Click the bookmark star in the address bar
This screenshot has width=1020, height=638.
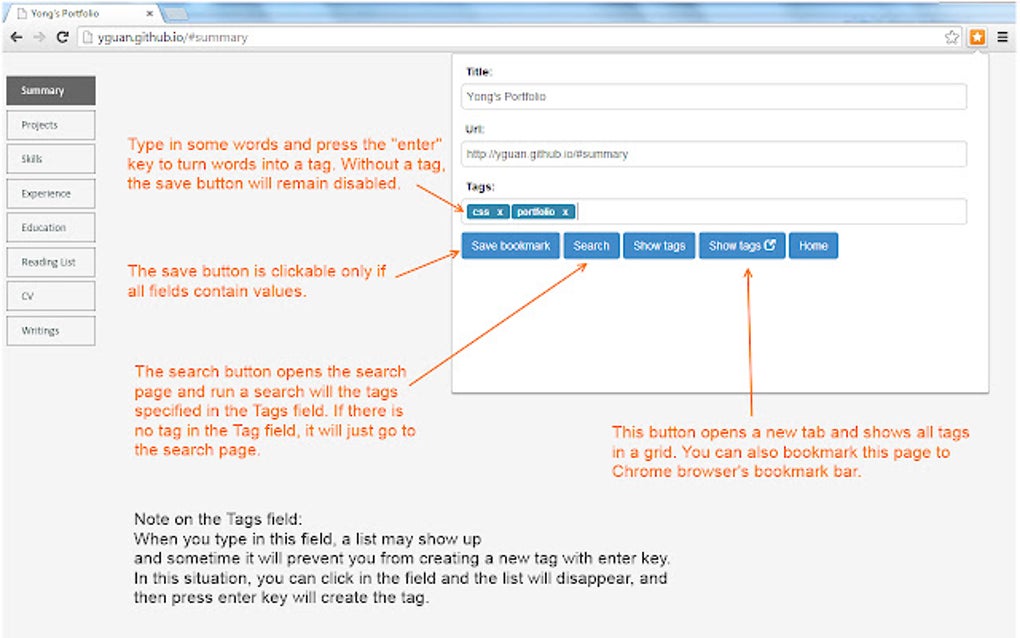pos(952,36)
